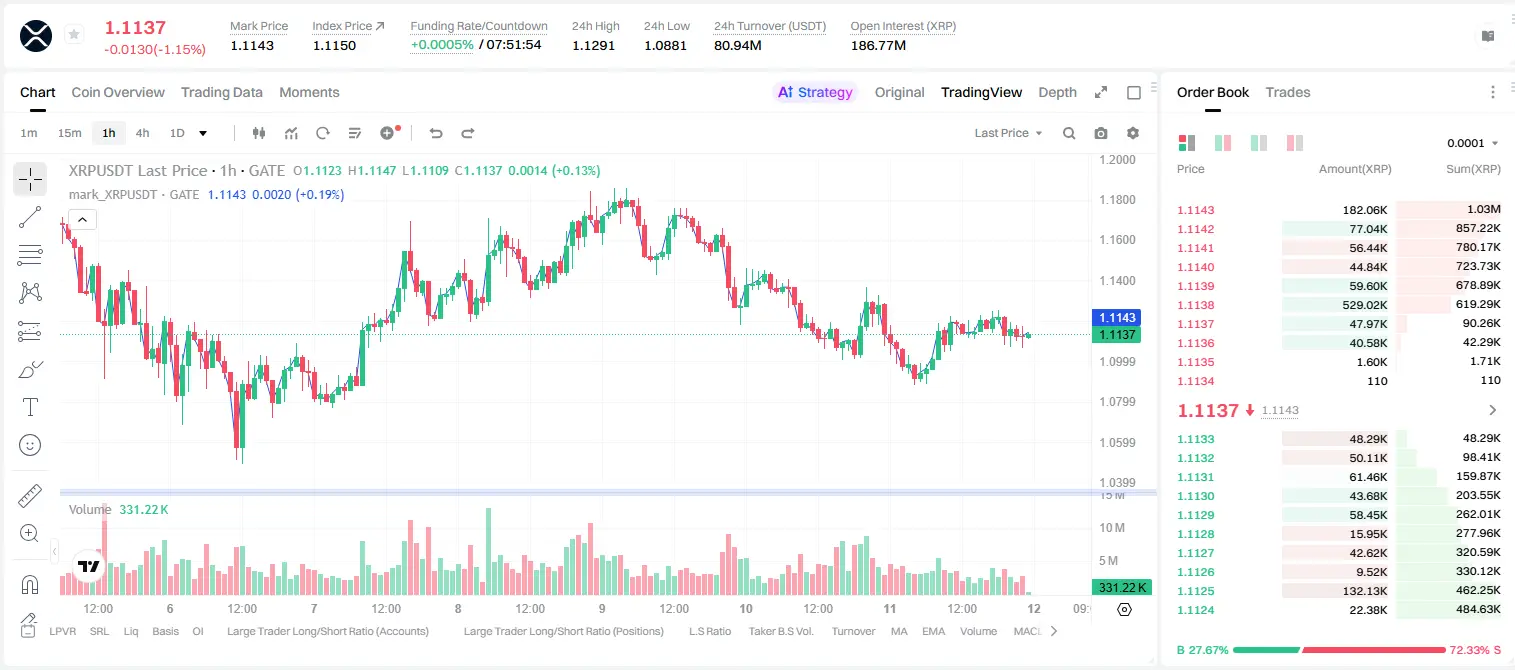Toggle the favorite star for XRP
Screen dimensions: 1515x670
click(x=74, y=35)
